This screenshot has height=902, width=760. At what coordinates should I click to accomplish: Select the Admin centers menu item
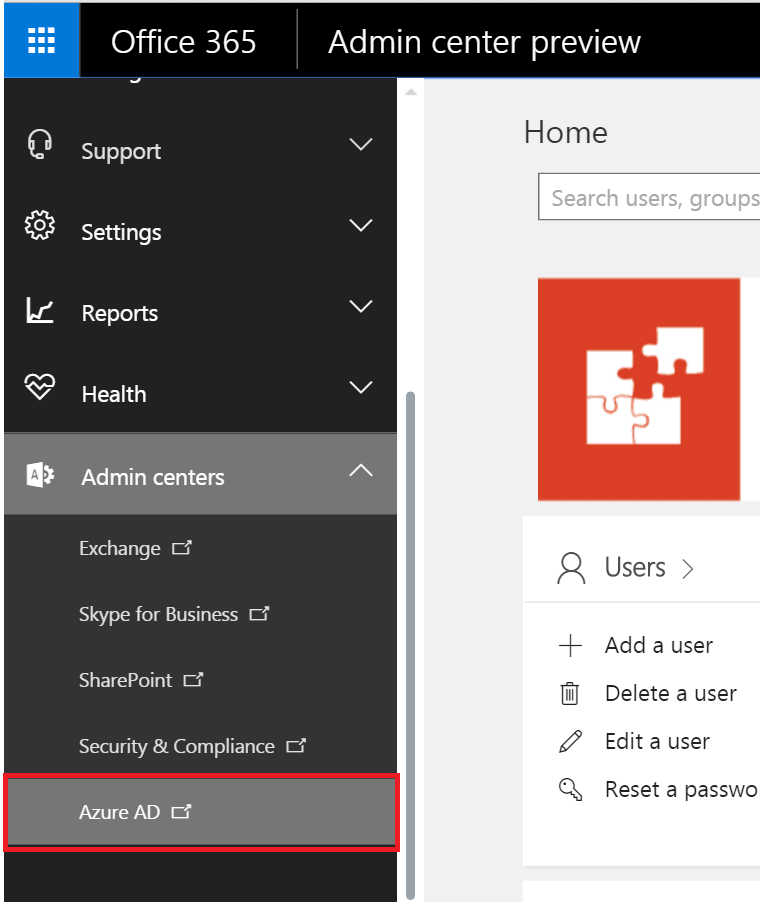pos(200,473)
